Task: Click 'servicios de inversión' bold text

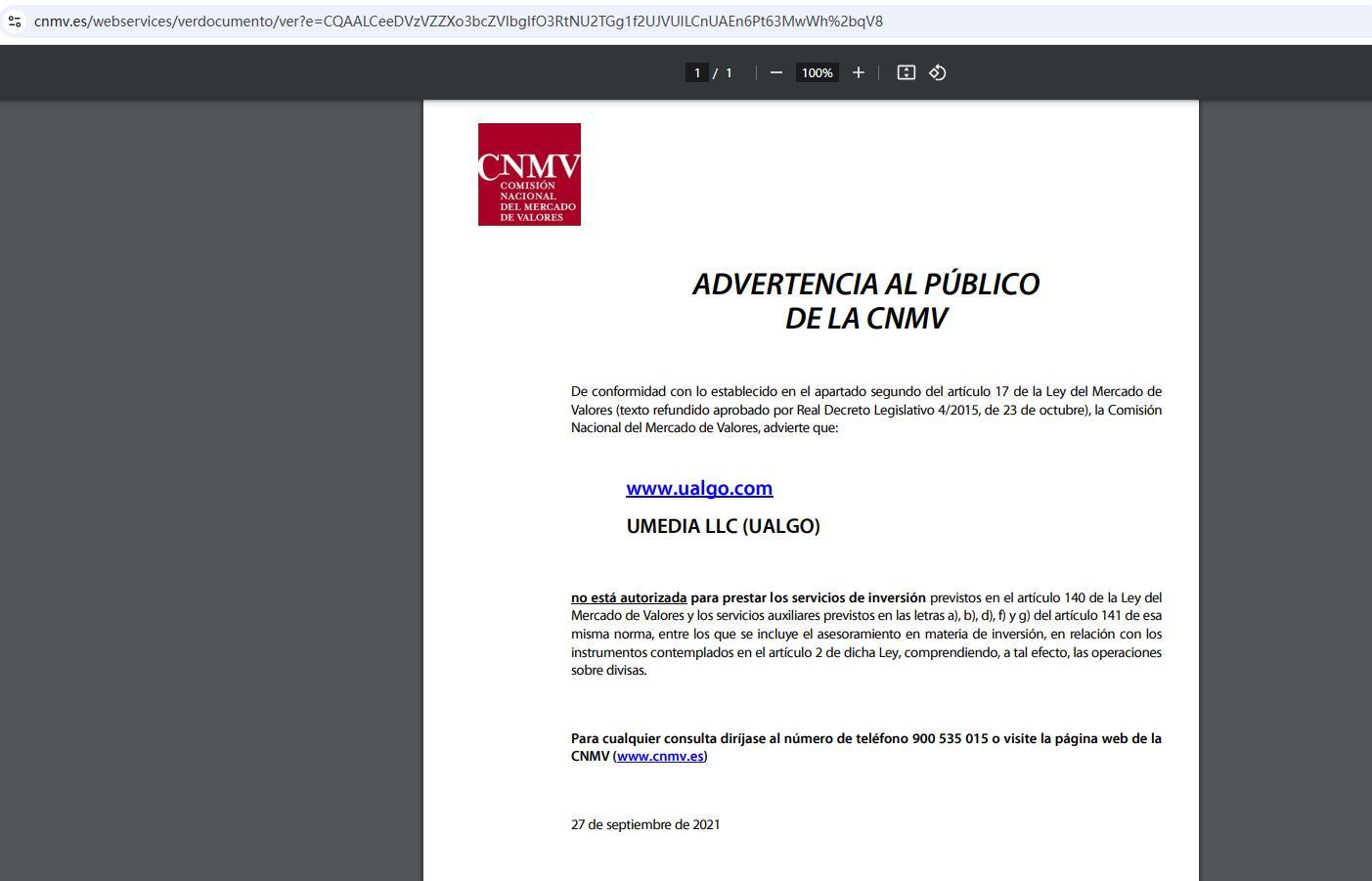Action: [x=858, y=597]
